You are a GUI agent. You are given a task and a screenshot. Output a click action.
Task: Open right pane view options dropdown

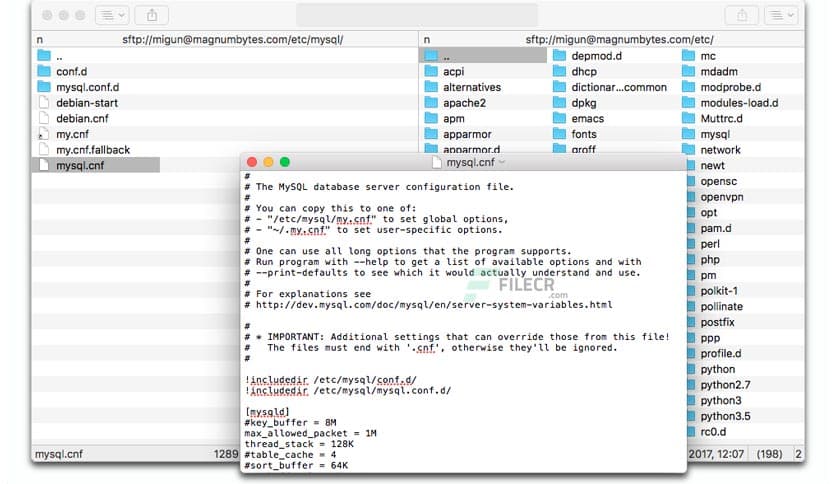(x=781, y=15)
